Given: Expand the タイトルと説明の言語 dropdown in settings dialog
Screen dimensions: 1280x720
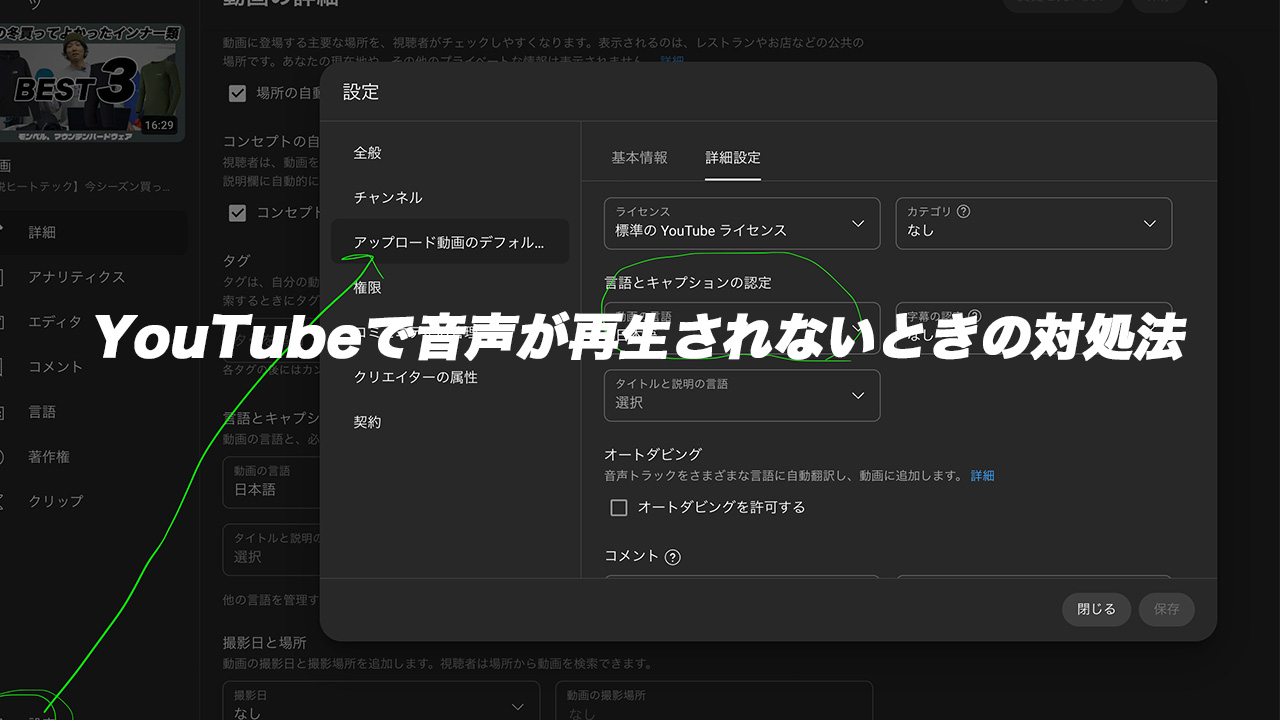Looking at the screenshot, I should pyautogui.click(x=742, y=396).
